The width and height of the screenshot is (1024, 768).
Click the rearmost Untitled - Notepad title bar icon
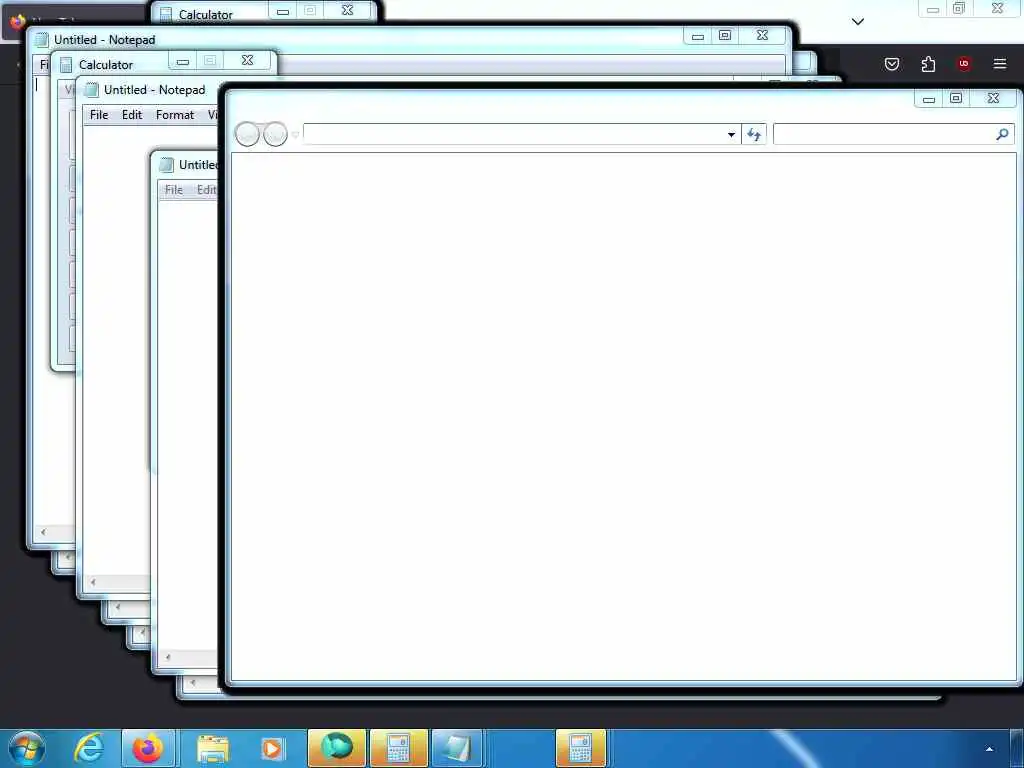(42, 40)
